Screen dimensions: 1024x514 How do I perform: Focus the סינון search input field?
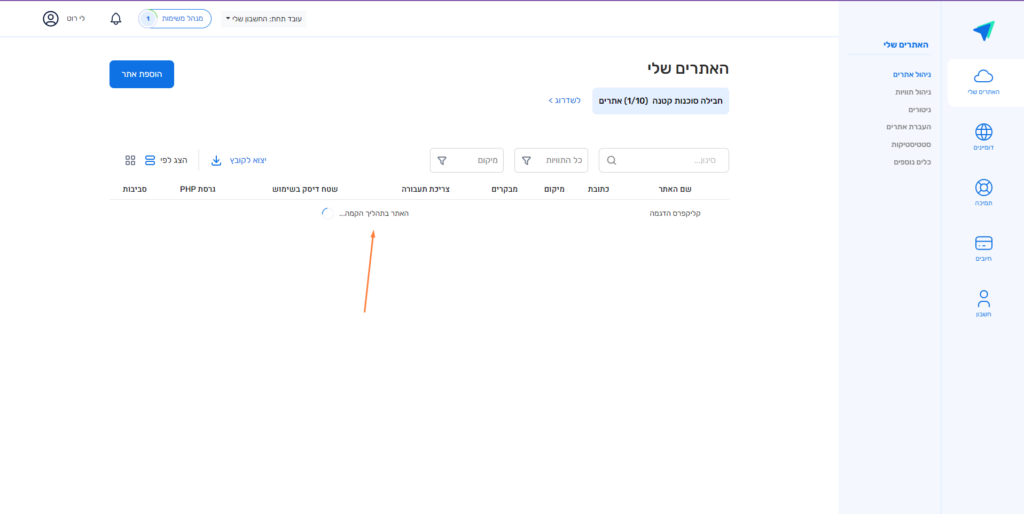(664, 160)
